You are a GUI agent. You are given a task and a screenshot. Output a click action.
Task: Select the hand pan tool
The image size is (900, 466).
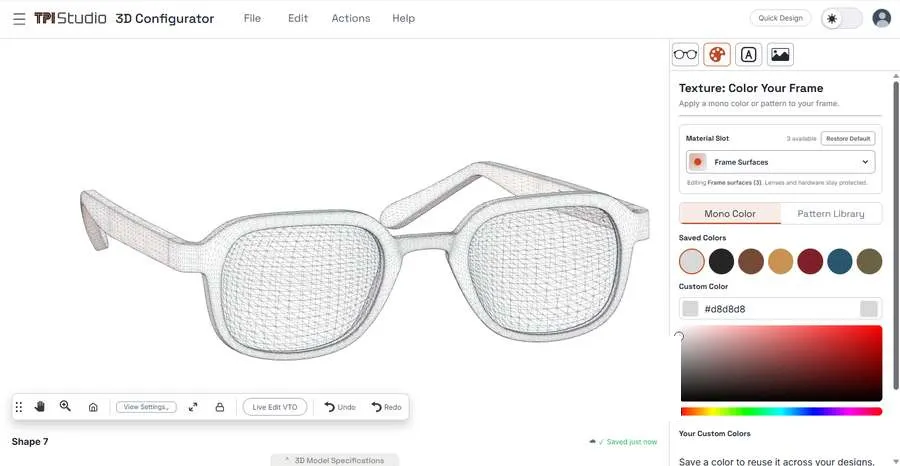coord(40,406)
